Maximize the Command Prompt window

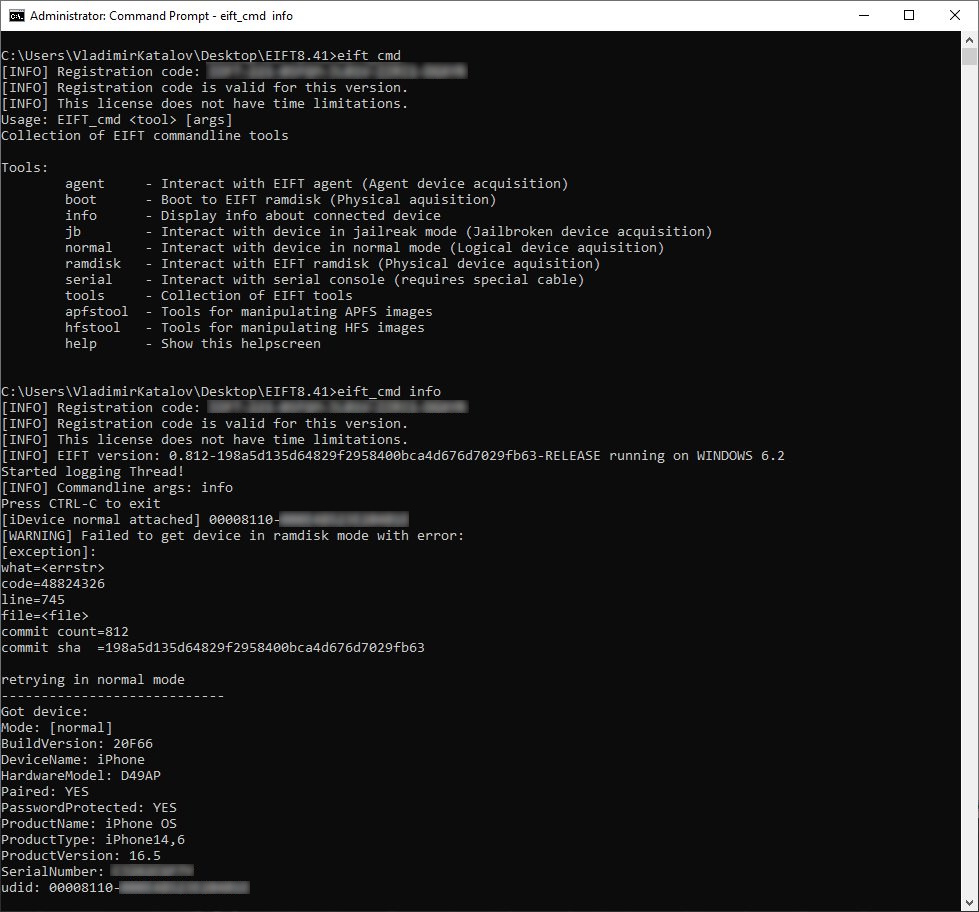(909, 15)
